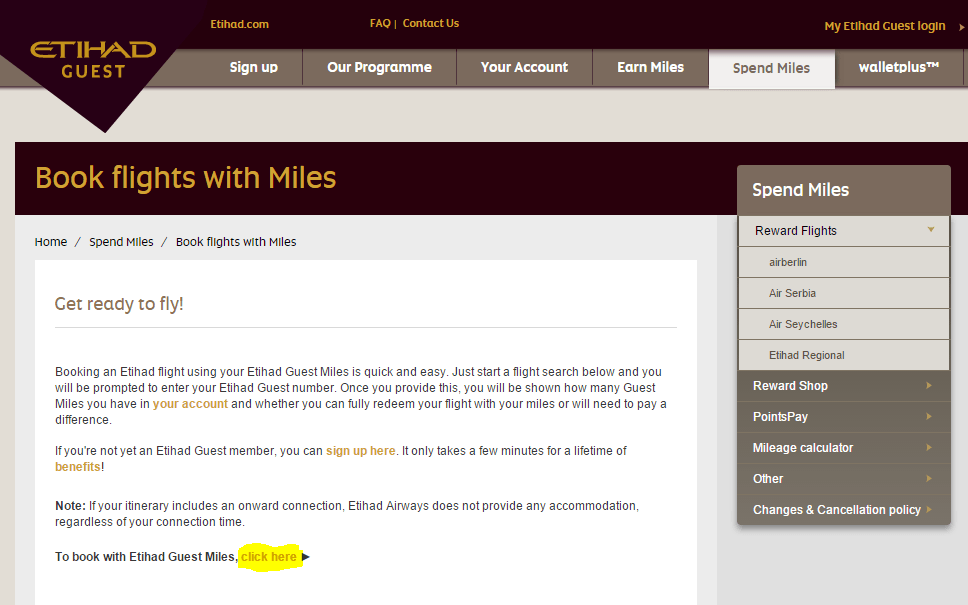This screenshot has width=968, height=605.
Task: Click the Book flights with Miles breadcrumb
Action: click(x=236, y=242)
